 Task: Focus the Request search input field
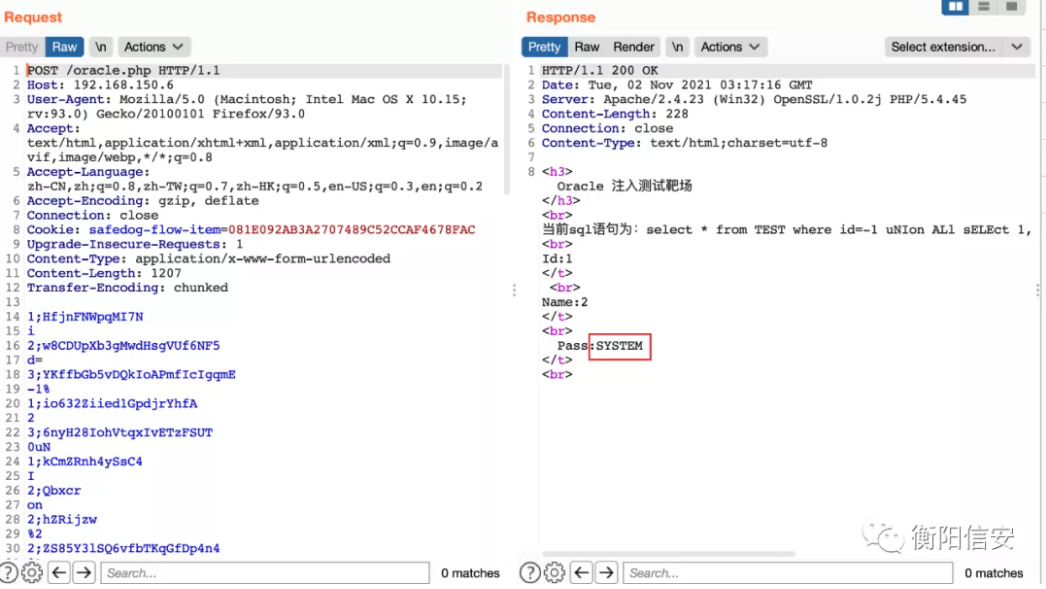(265, 573)
